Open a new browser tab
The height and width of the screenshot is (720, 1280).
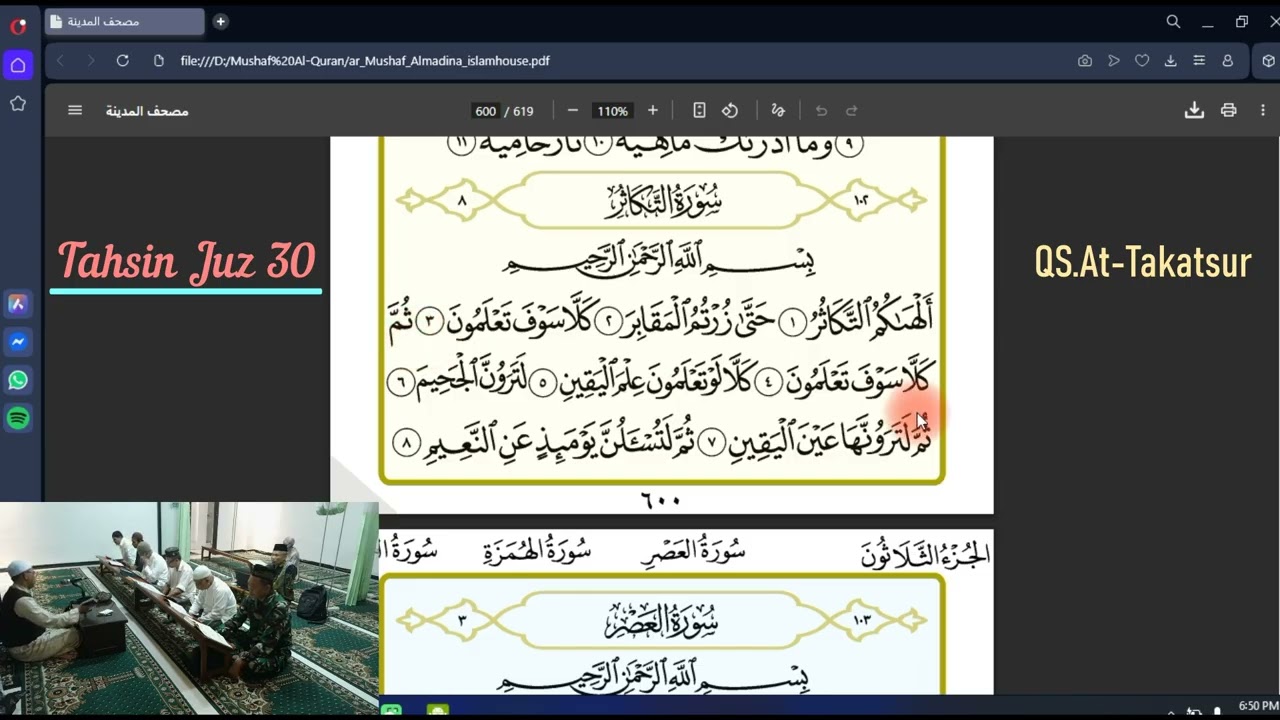coord(221,21)
